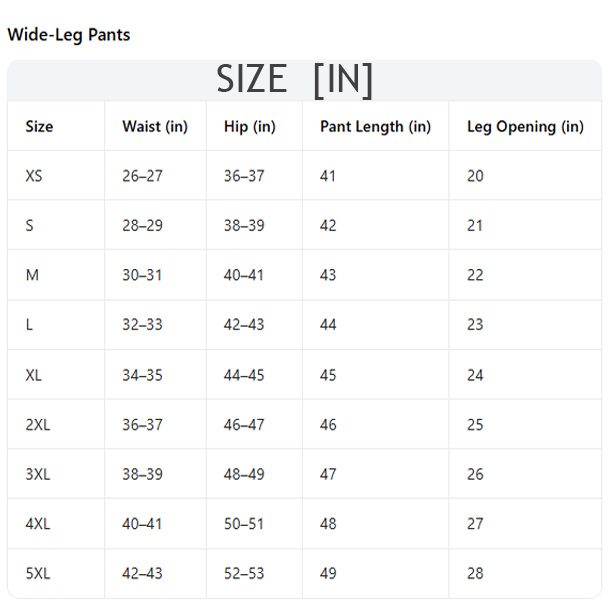
Task: Click the 3XL pant length 47
Action: [328, 474]
